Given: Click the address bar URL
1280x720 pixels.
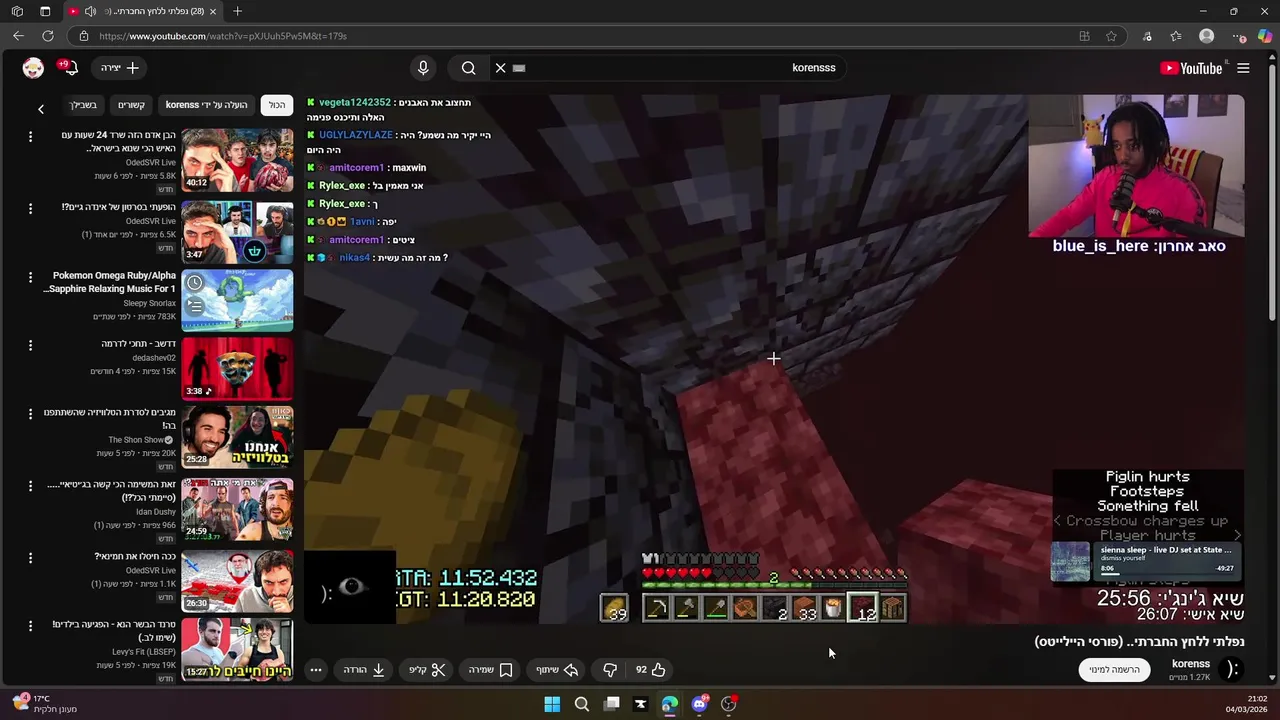Looking at the screenshot, I should 223,36.
